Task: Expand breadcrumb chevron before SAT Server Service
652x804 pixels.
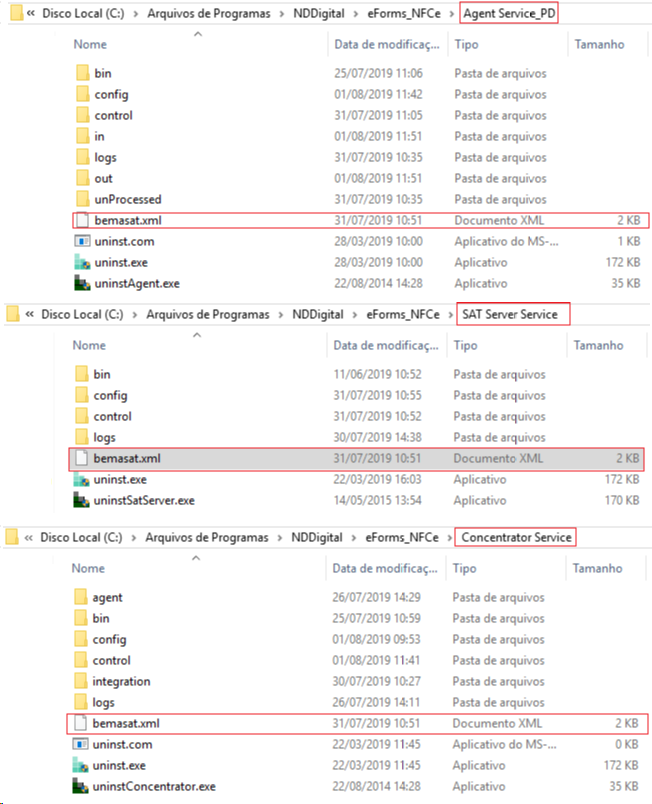Action: tap(451, 314)
